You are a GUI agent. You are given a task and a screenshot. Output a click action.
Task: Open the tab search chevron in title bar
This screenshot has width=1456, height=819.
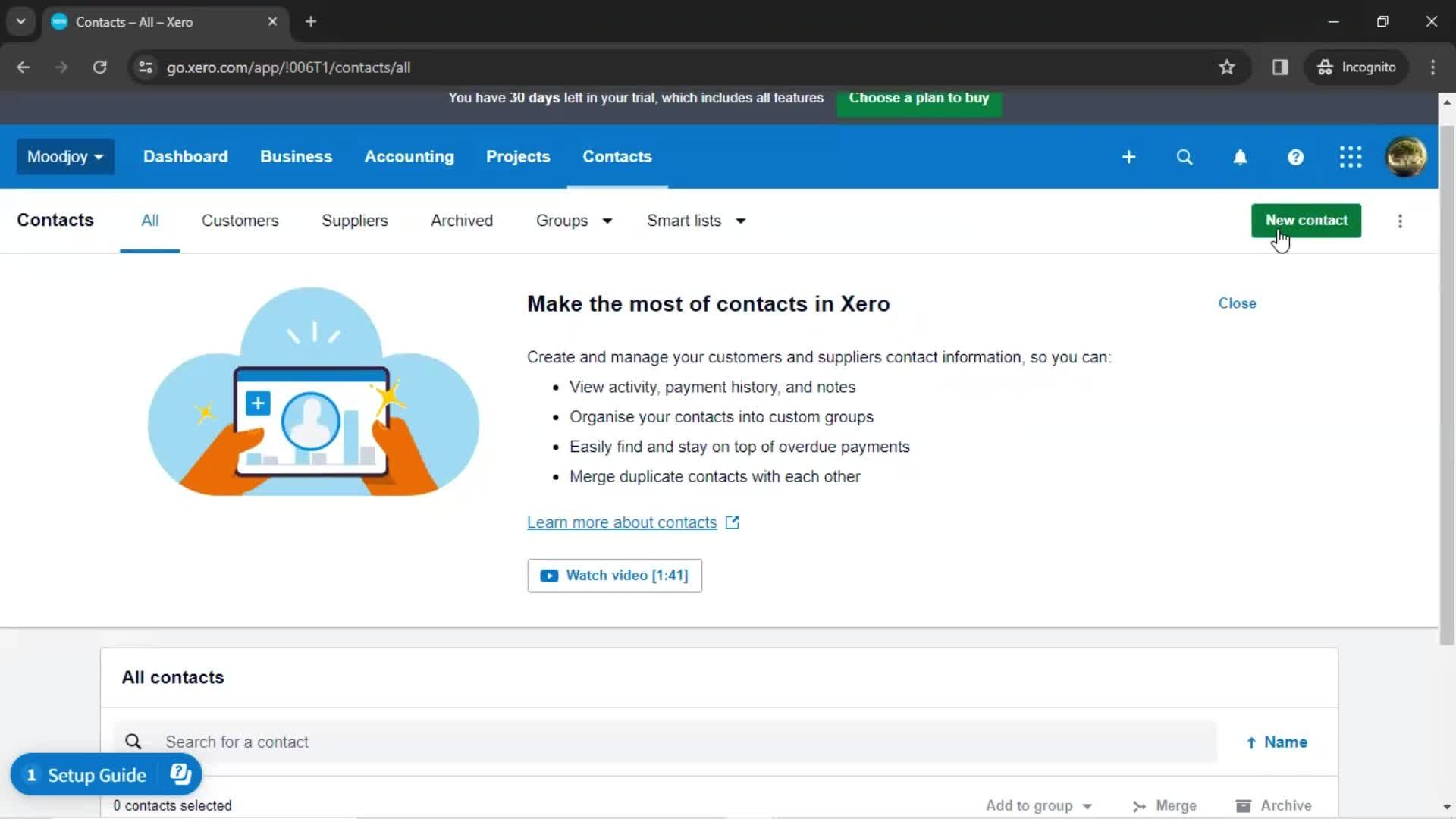point(21,22)
